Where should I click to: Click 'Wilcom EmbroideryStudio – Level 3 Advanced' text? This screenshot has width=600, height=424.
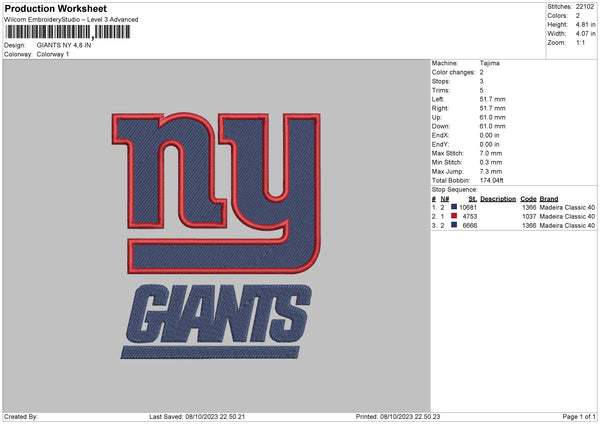click(71, 20)
